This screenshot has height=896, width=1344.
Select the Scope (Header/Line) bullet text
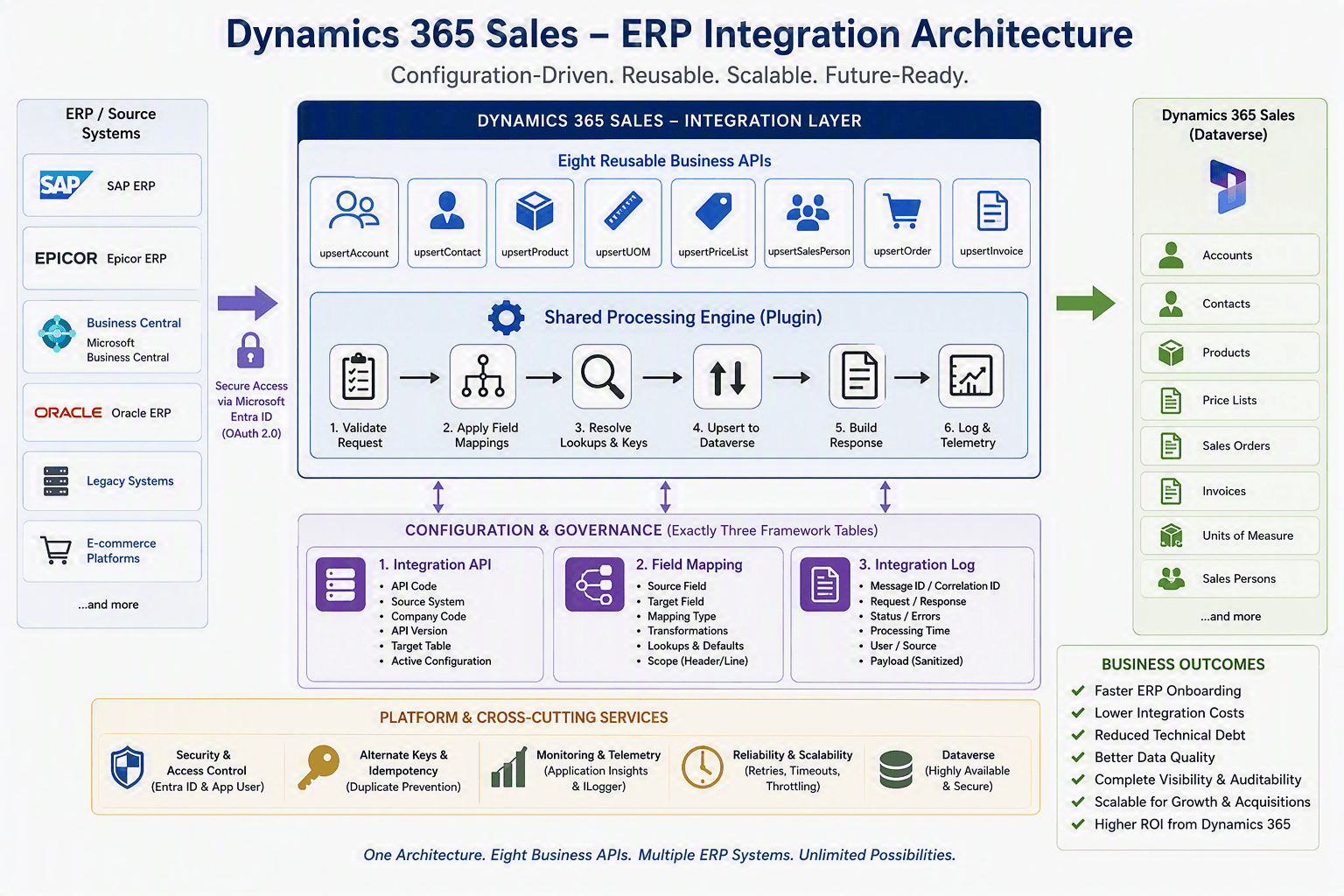pos(697,661)
